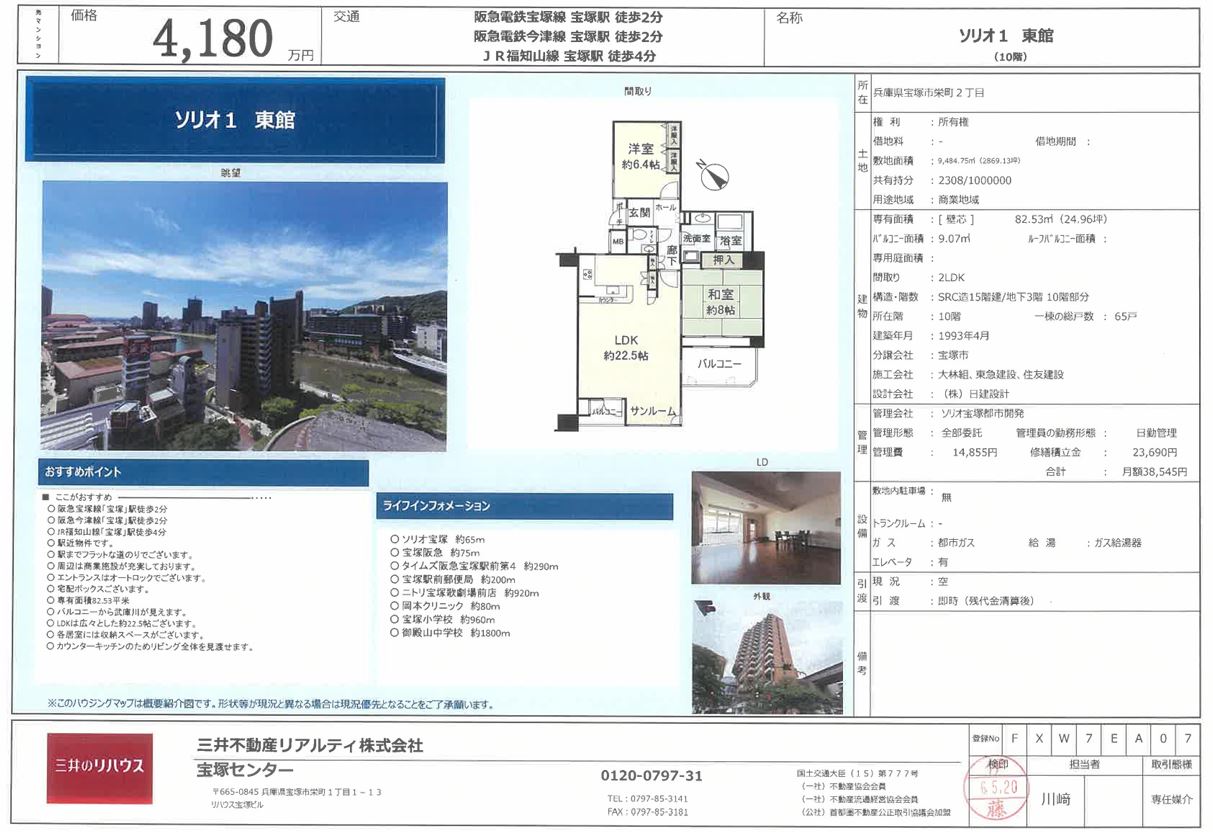Select the 洋室 約6.4帖 room on plan
This screenshot has height=832, width=1213.
click(641, 157)
